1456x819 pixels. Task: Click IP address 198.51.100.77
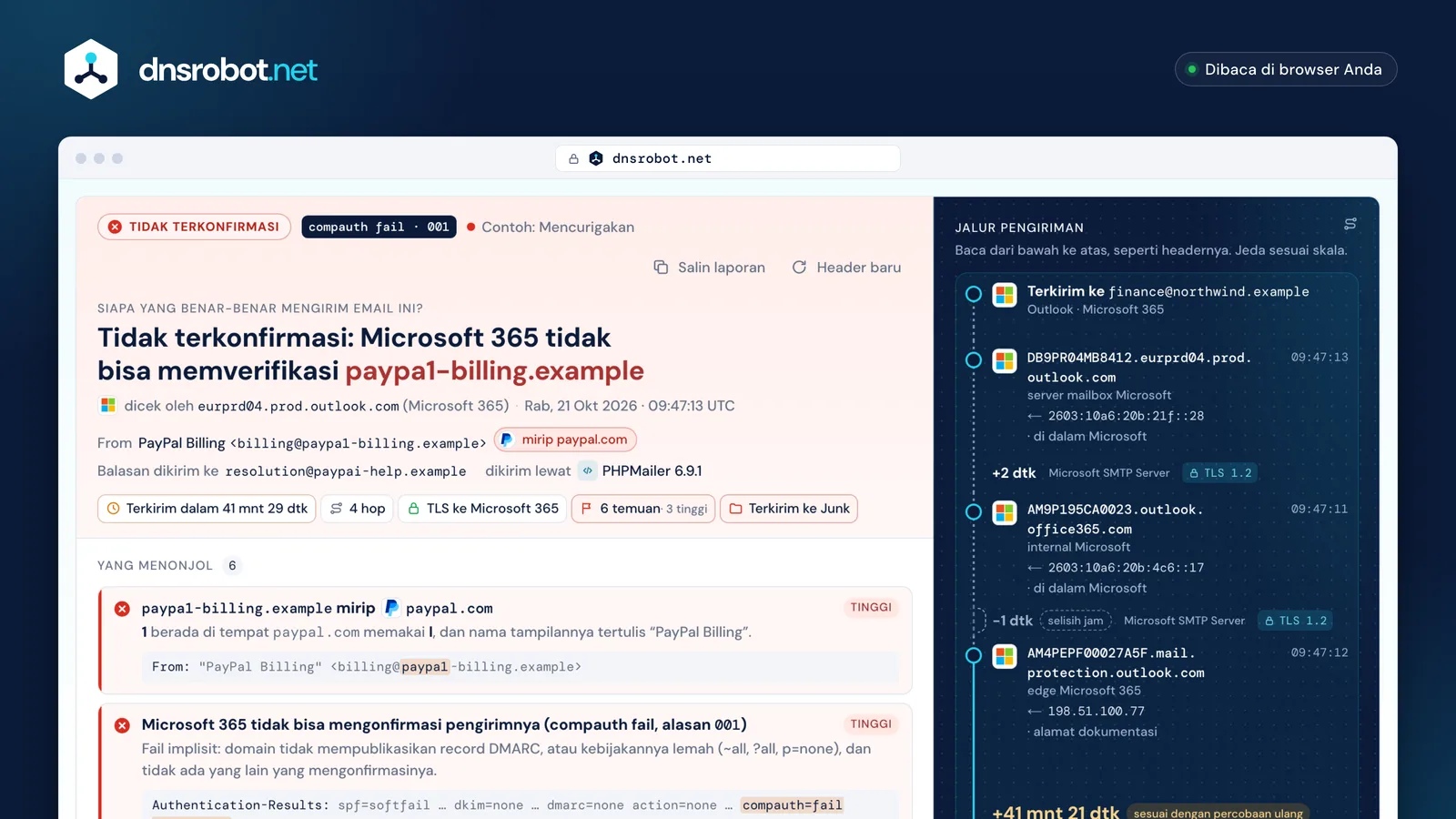(1096, 712)
